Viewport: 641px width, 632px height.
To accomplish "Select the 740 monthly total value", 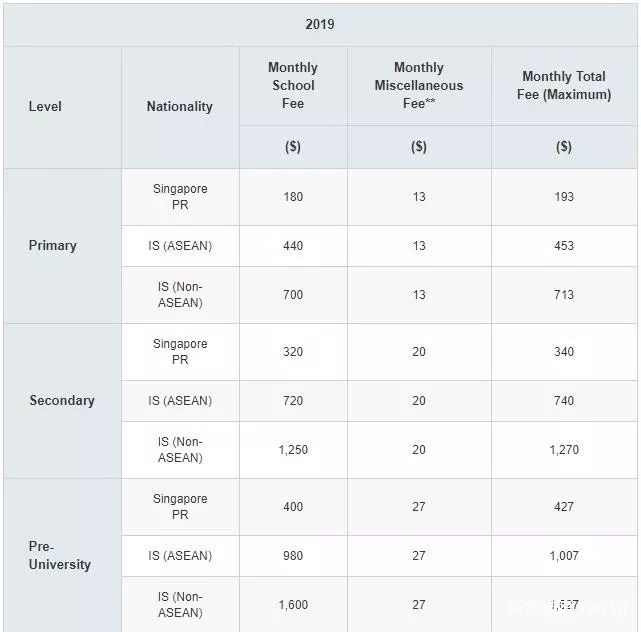I will click(564, 401).
